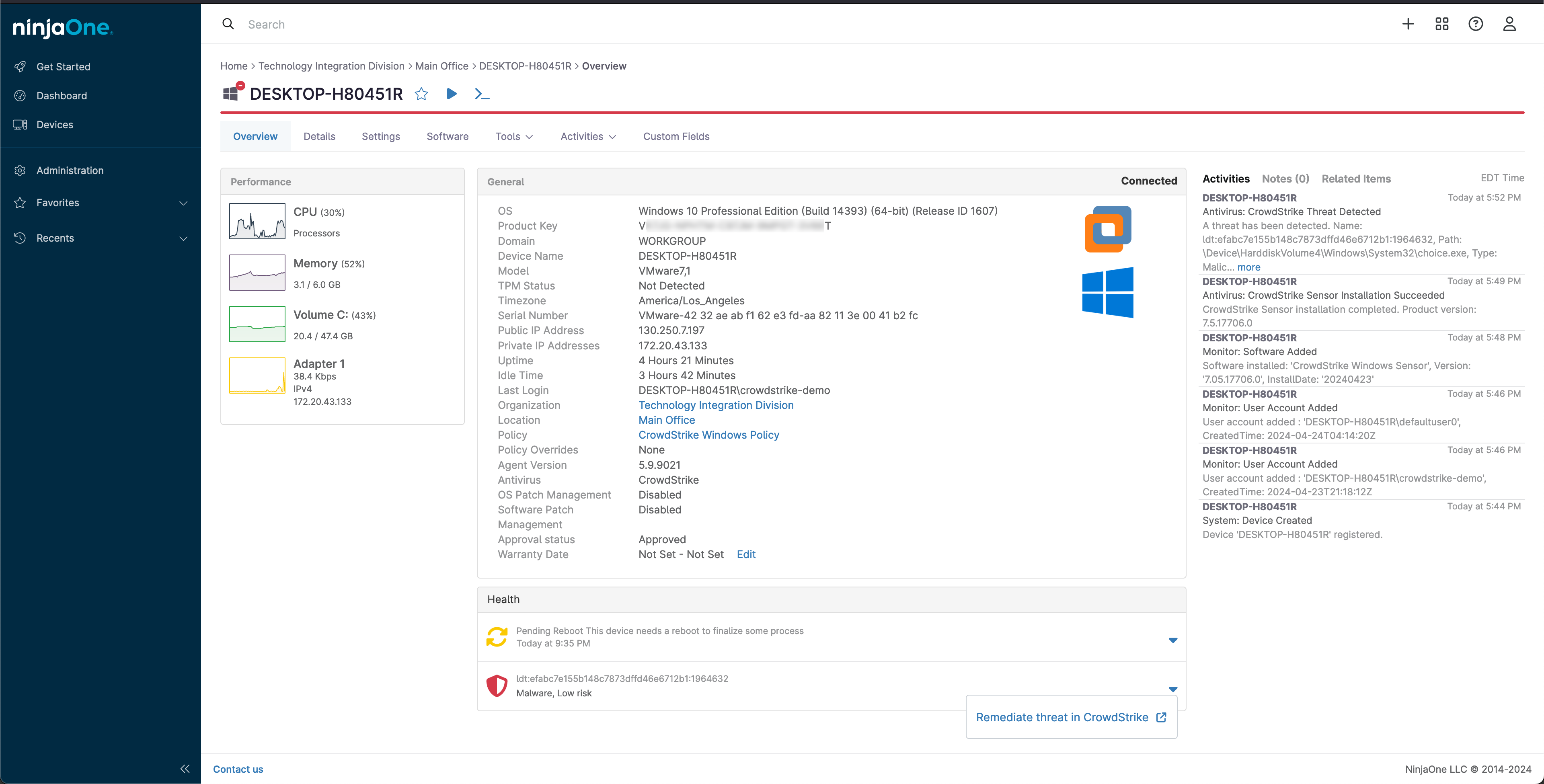Open remote terminal icon for the device

click(x=482, y=94)
